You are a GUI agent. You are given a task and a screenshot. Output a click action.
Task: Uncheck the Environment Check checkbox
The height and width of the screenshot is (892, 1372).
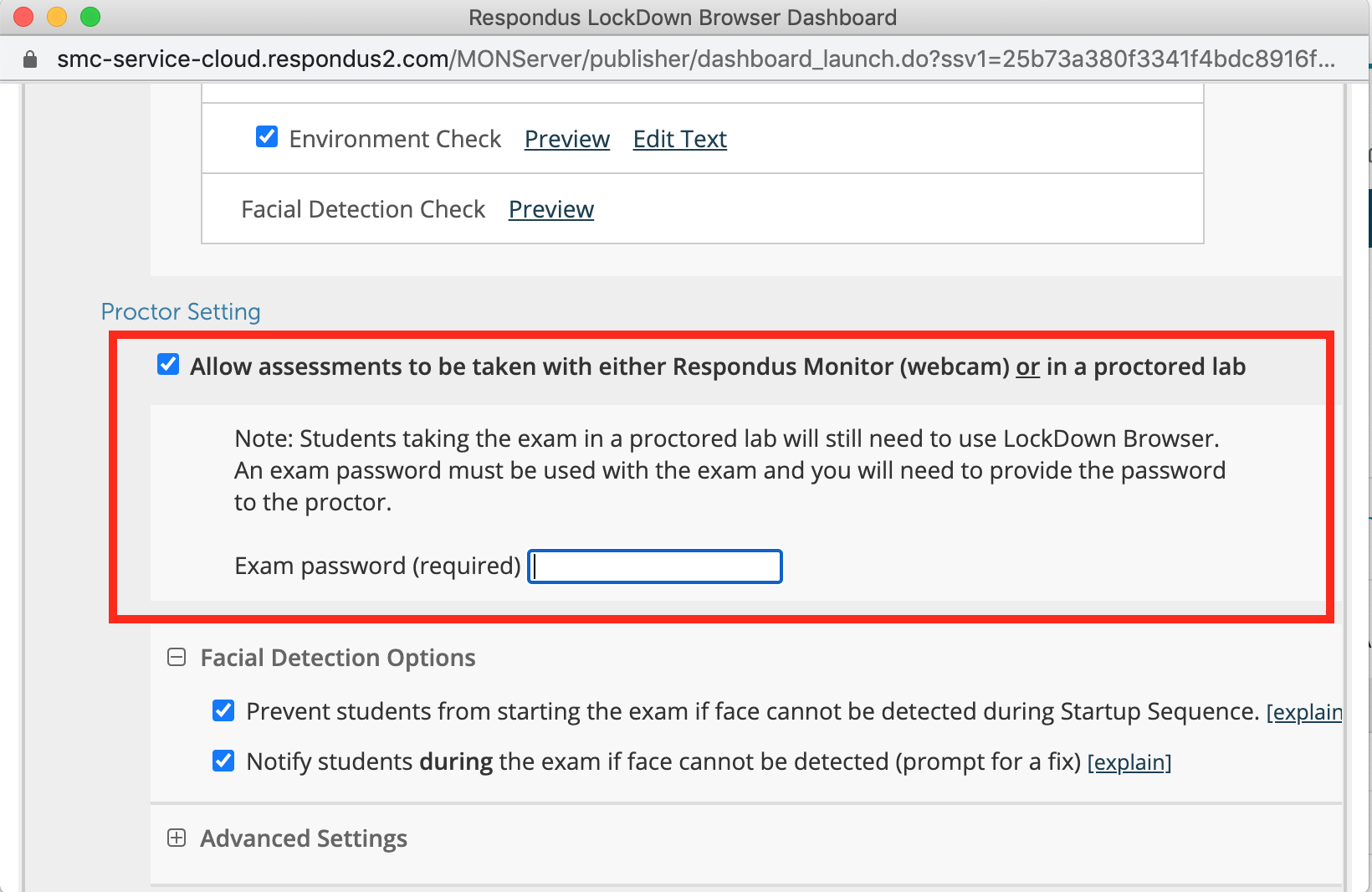[267, 136]
